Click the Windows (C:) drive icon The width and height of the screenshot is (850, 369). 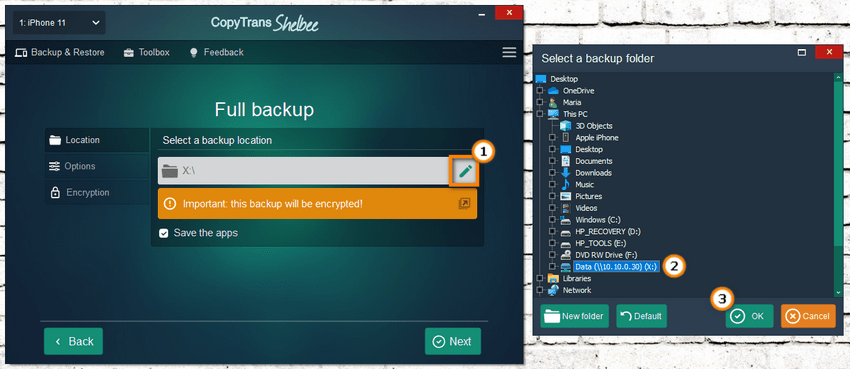tap(566, 220)
